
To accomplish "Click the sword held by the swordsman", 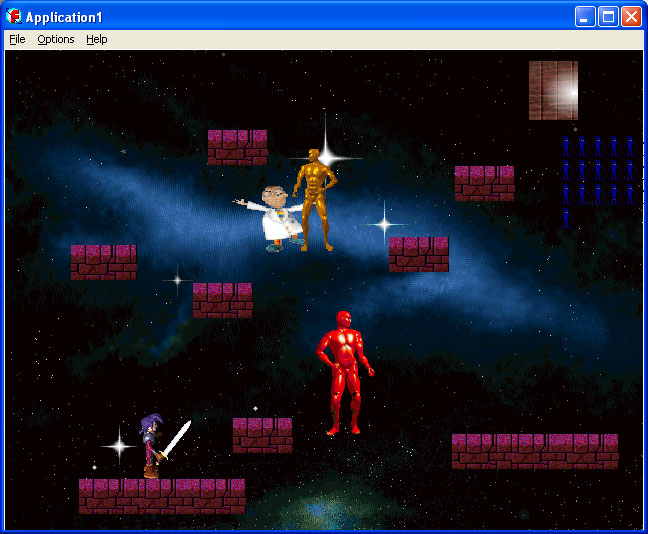I will point(177,437).
